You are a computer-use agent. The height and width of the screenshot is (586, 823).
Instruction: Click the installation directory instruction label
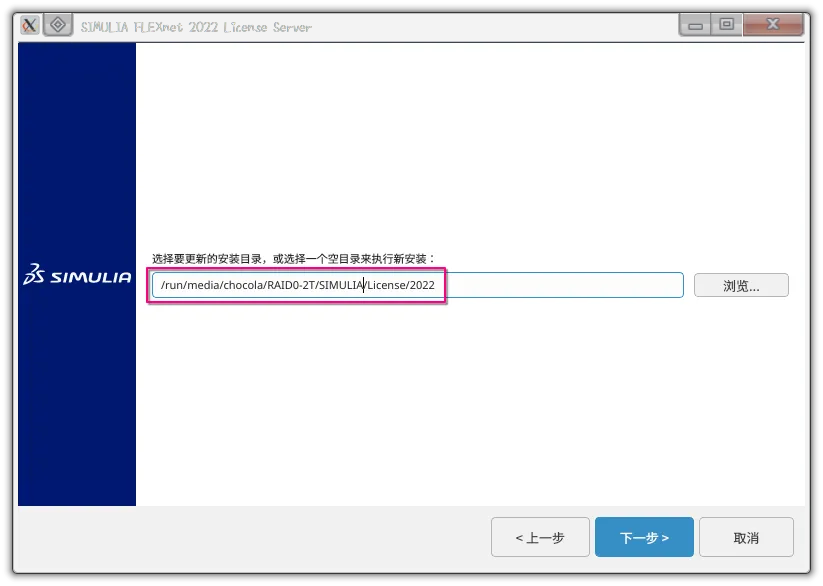point(294,258)
